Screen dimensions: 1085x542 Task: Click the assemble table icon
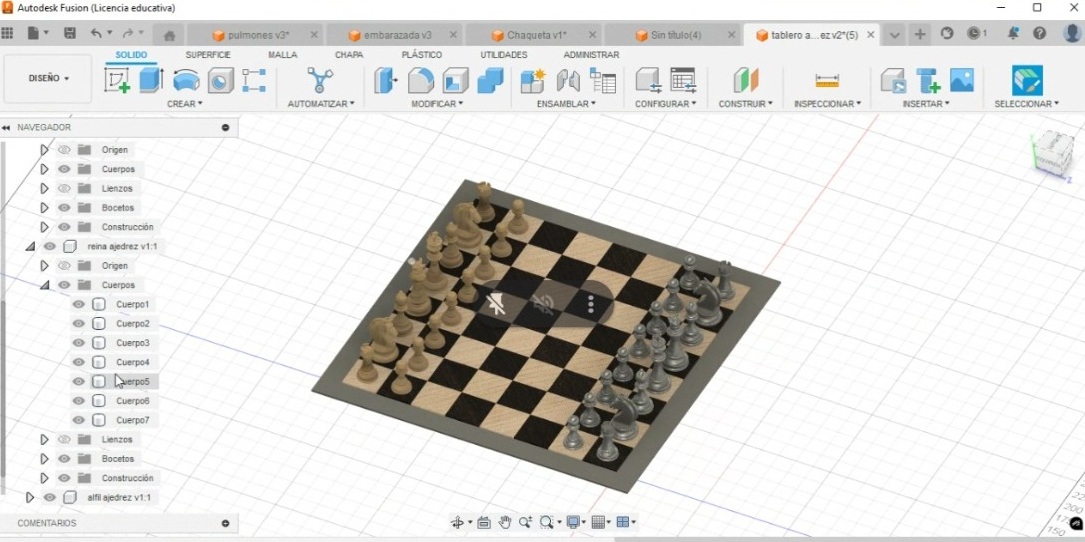point(603,80)
